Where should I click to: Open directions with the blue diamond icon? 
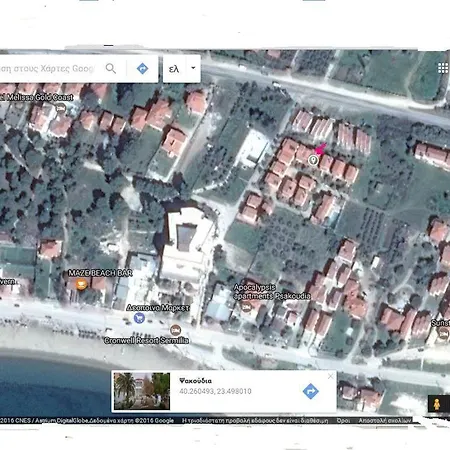click(x=142, y=69)
